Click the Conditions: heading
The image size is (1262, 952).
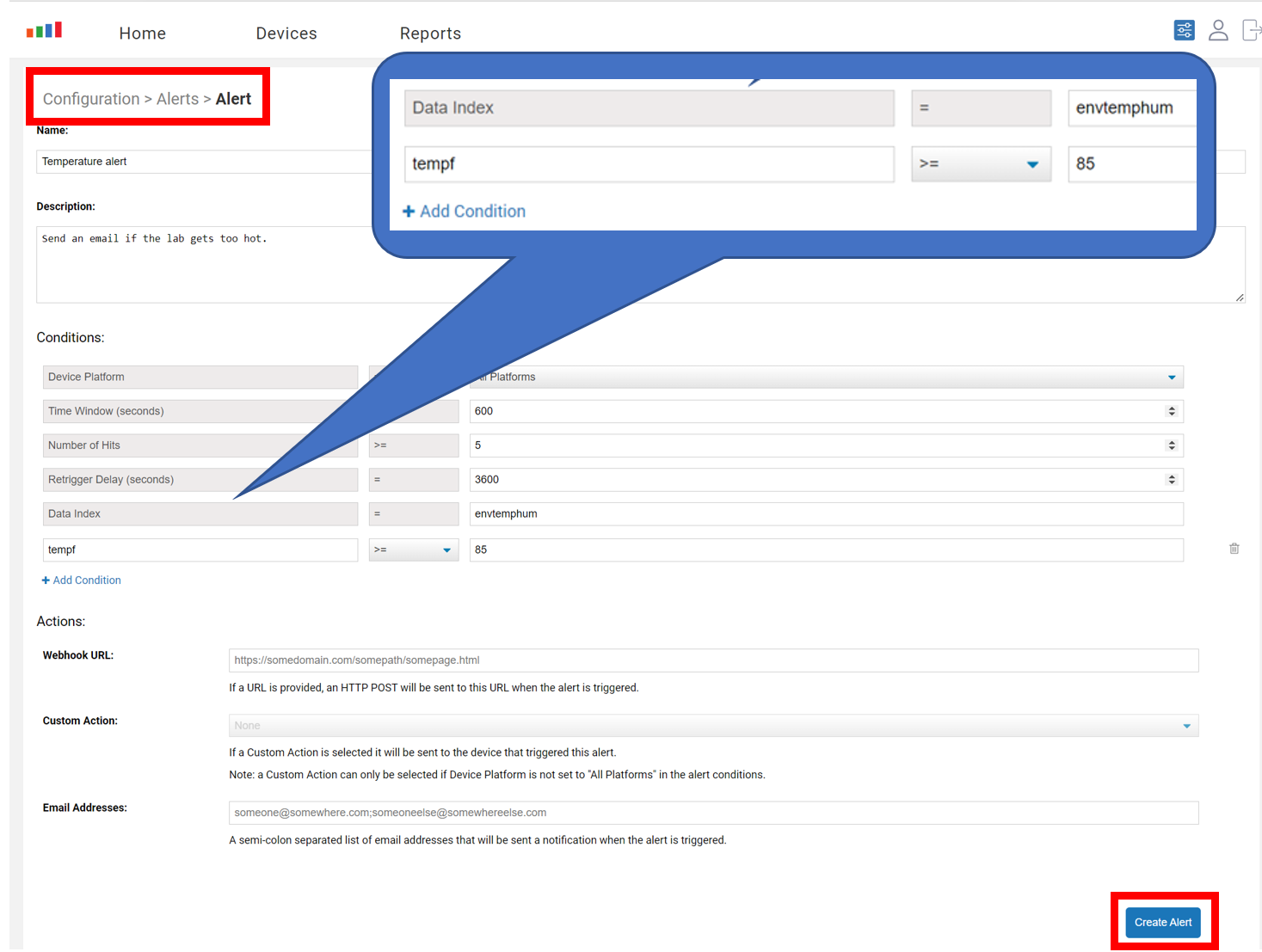[71, 338]
